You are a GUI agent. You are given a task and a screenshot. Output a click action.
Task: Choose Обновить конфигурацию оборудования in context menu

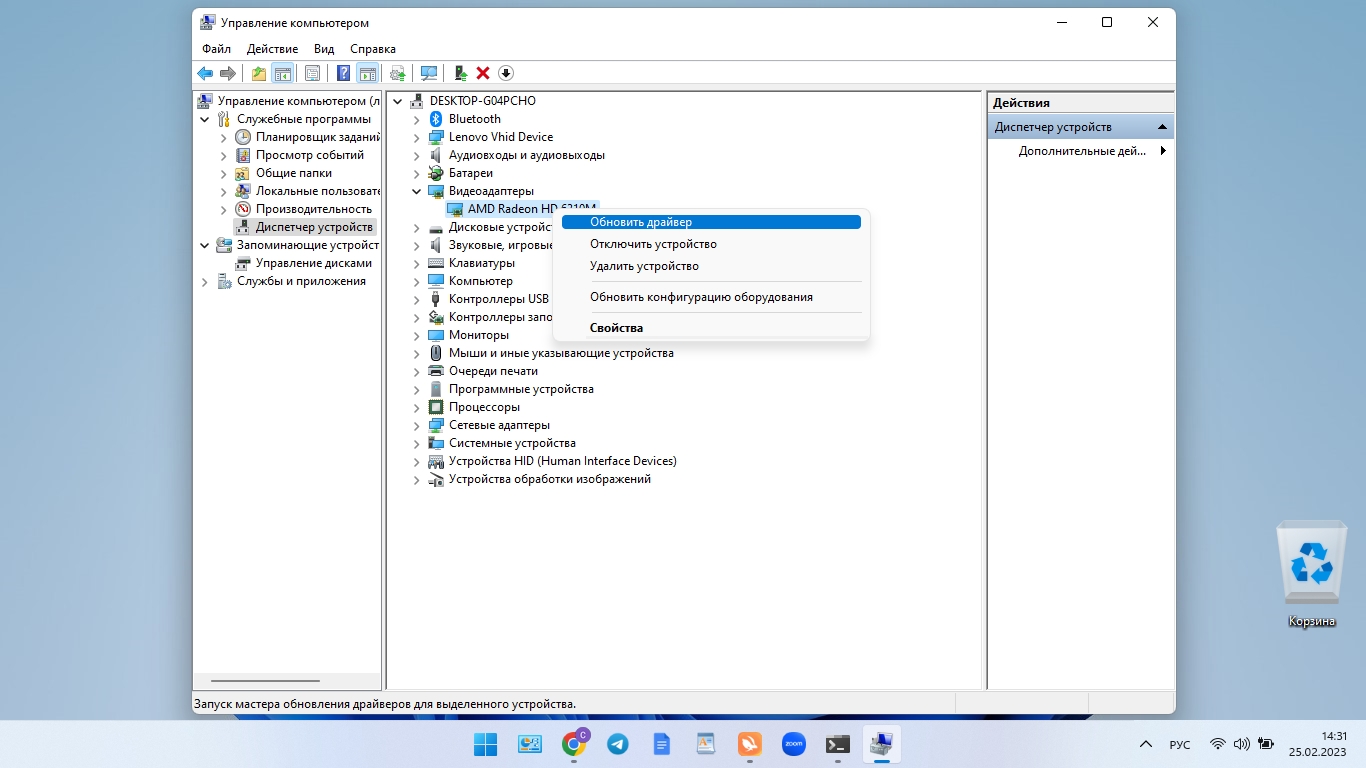tap(711, 297)
